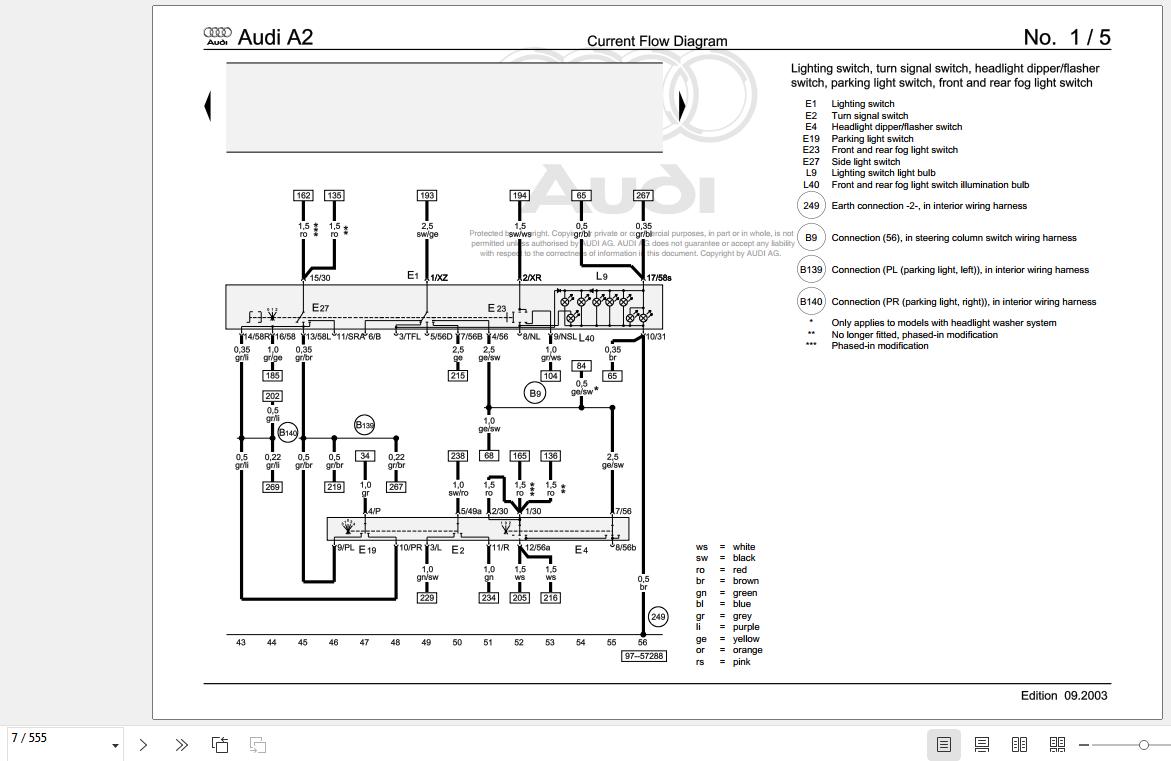This screenshot has height=761, width=1171.
Task: Open the page number dropdown arrow
Action: coord(115,745)
